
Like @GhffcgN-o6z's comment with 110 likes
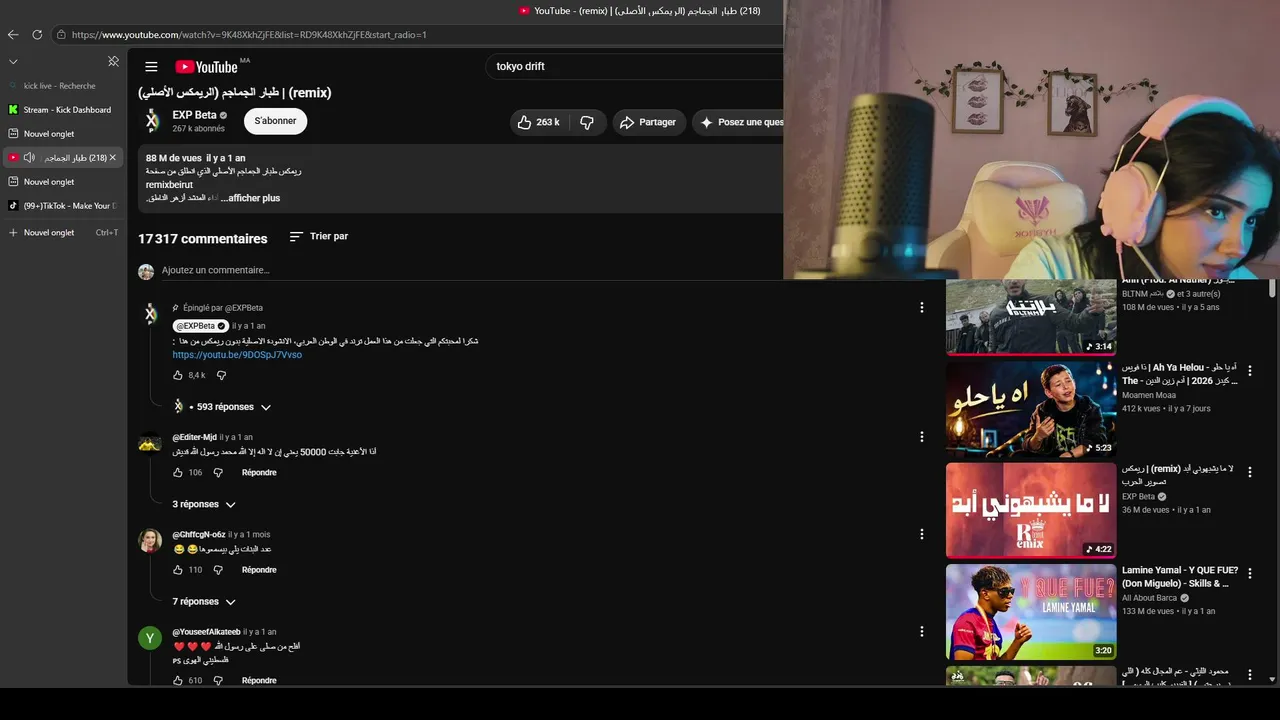178,570
